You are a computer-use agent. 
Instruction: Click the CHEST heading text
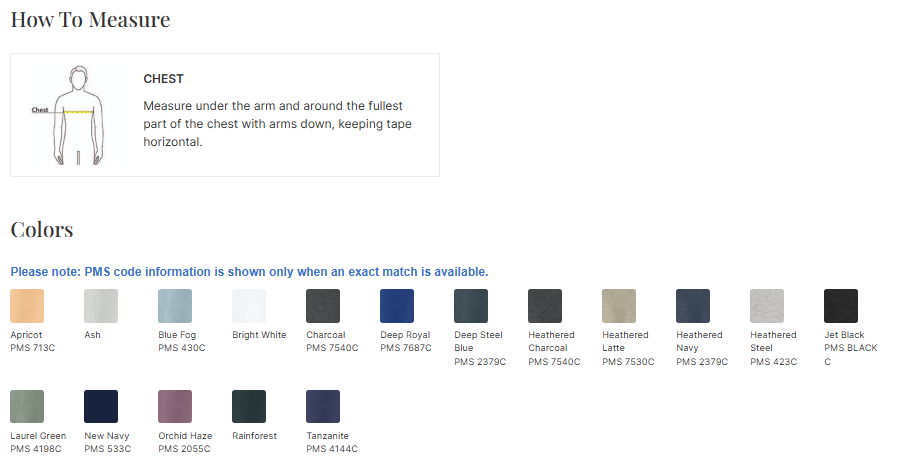[164, 79]
